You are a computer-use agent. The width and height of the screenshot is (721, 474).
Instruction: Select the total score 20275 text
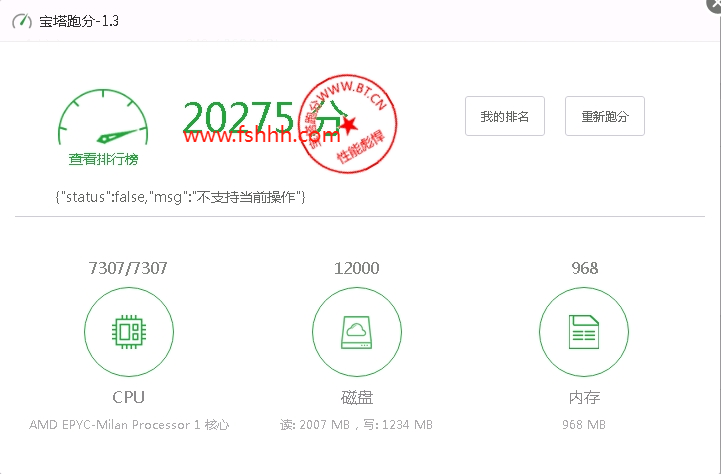coord(238,117)
